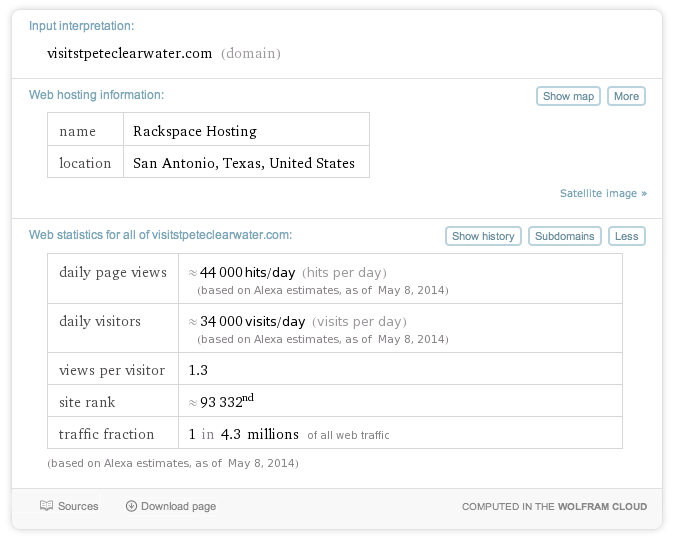Expand hosting info with More button
Image resolution: width=674 pixels, height=541 pixels.
click(626, 96)
